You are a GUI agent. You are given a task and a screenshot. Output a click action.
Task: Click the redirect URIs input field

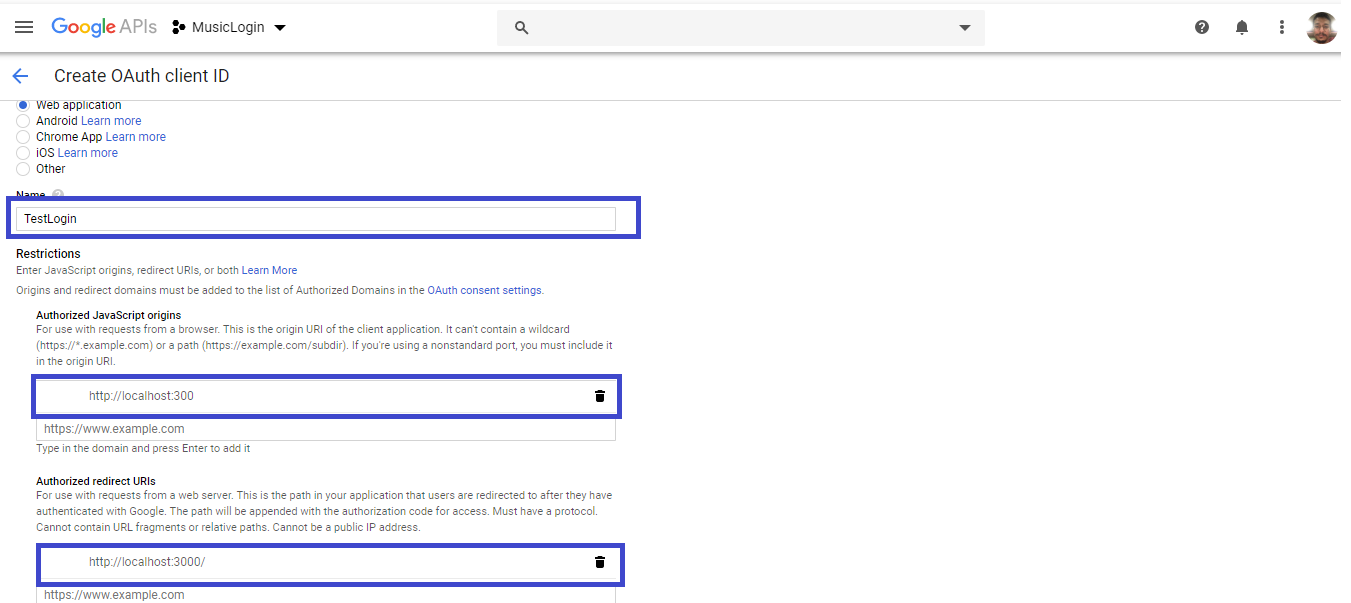326,594
